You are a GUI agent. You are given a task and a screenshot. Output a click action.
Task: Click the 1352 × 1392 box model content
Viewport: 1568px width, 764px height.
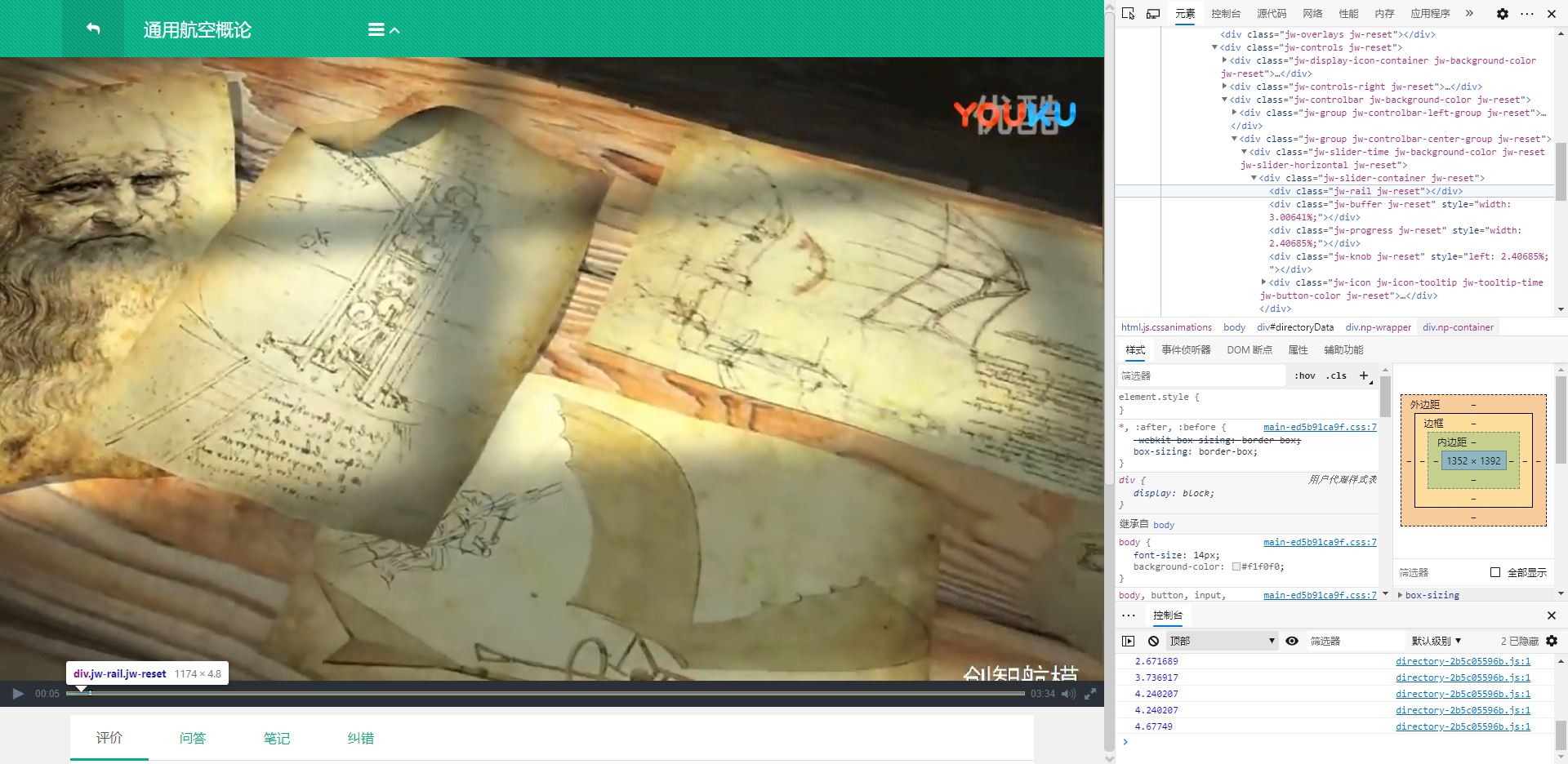tap(1473, 461)
